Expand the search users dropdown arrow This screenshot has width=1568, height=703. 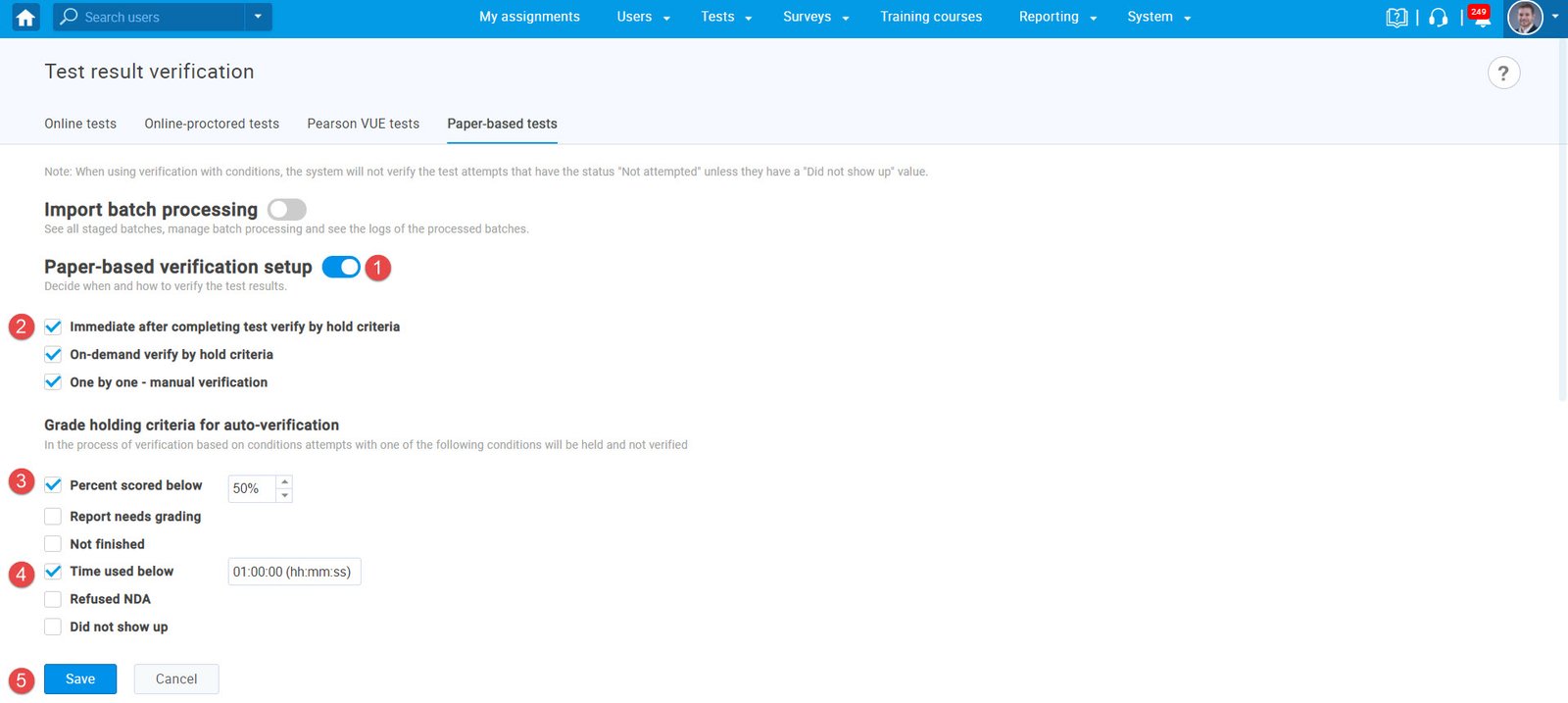coord(258,17)
